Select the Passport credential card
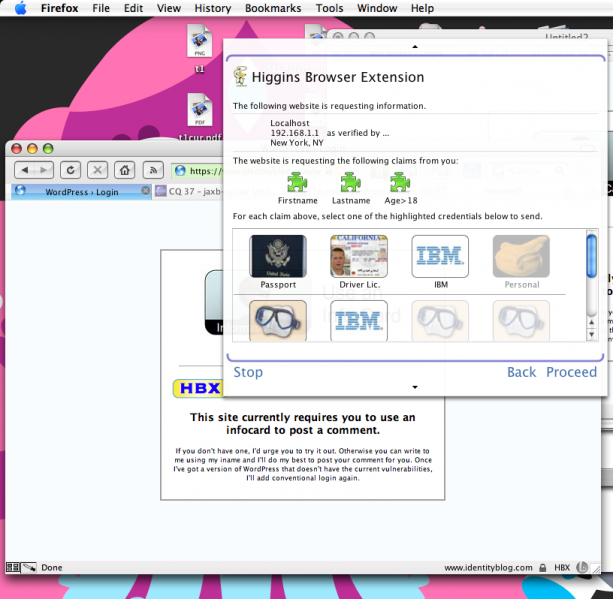The height and width of the screenshot is (599, 613). [278, 256]
